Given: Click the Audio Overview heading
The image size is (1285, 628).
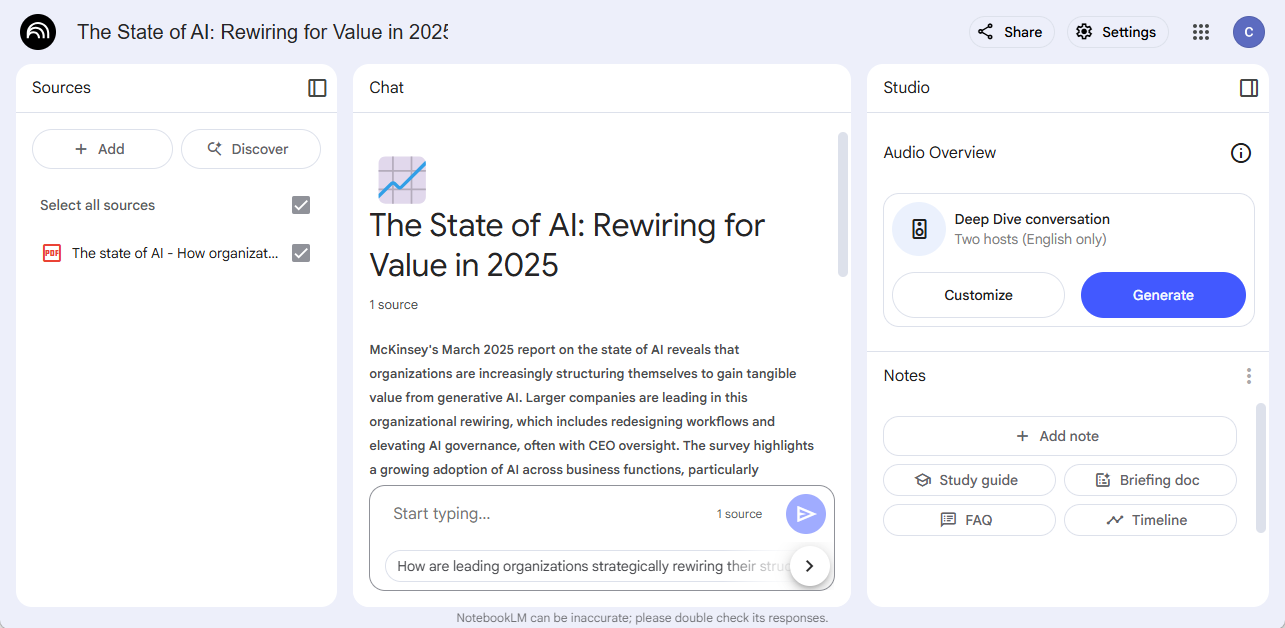Looking at the screenshot, I should click(x=940, y=153).
